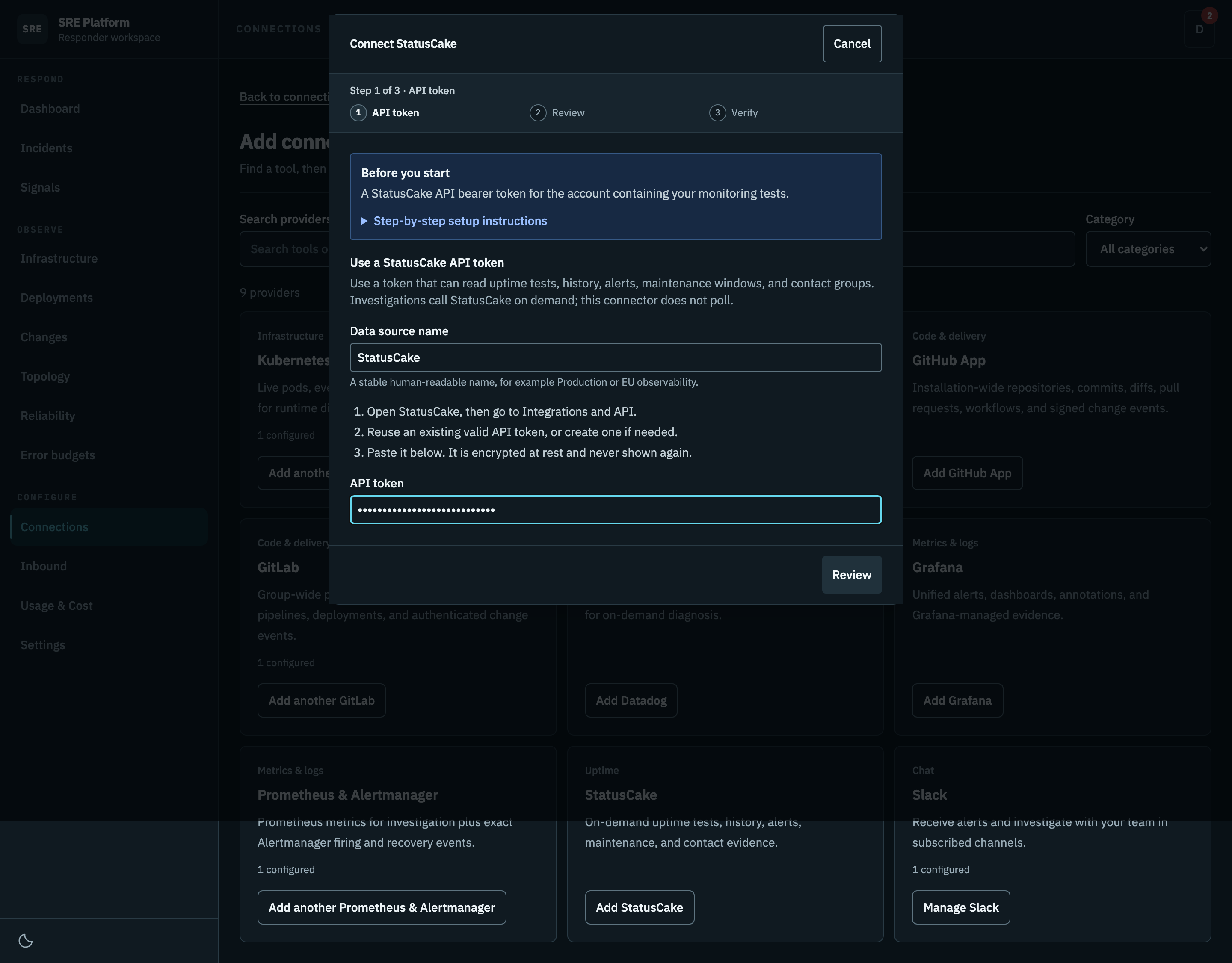Click the Before you start heading
This screenshot has width=1232, height=963.
tap(405, 173)
